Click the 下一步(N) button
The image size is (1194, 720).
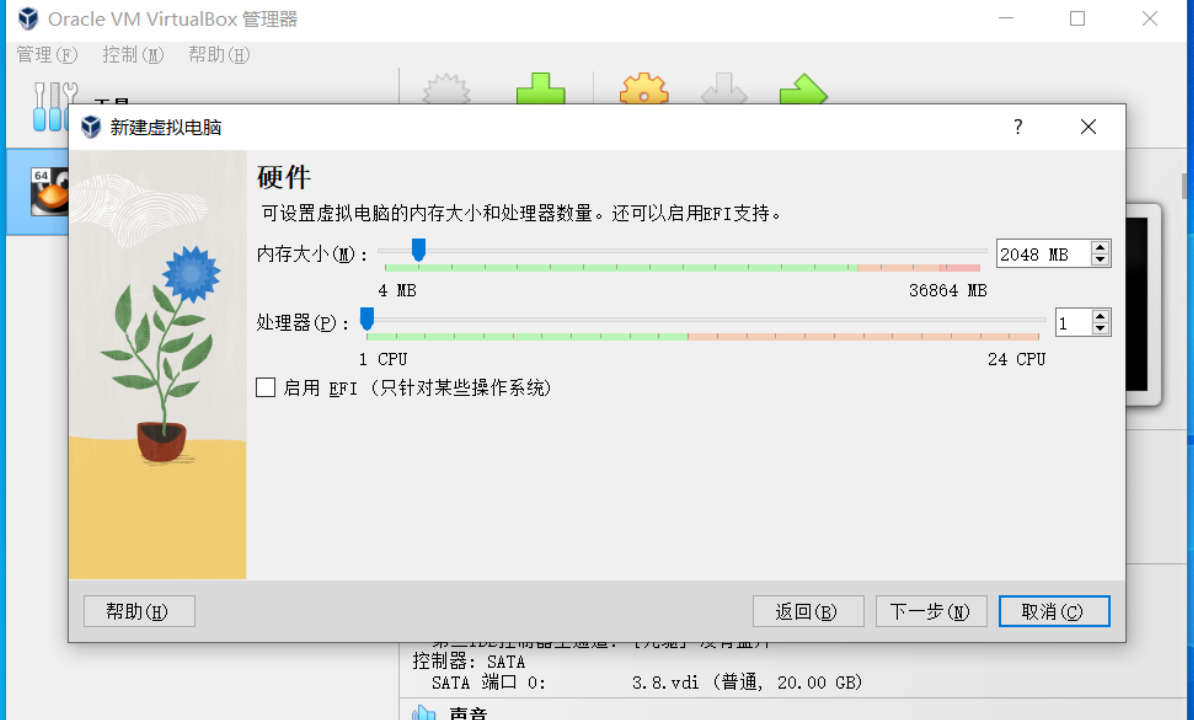click(931, 611)
